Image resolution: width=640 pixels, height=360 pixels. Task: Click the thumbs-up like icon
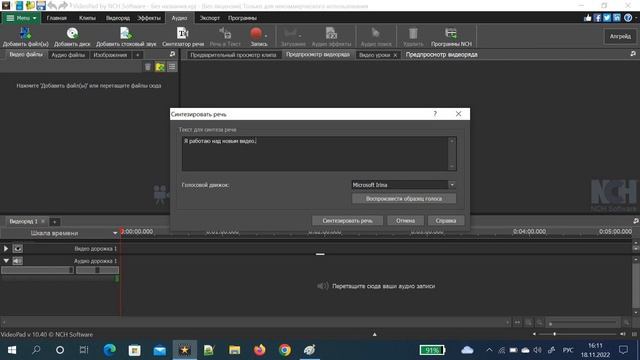[587, 18]
